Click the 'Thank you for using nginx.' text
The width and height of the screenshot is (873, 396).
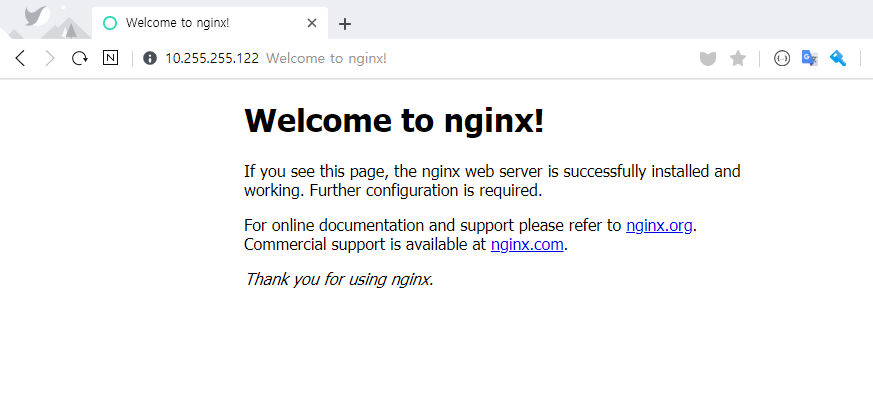[x=339, y=279]
